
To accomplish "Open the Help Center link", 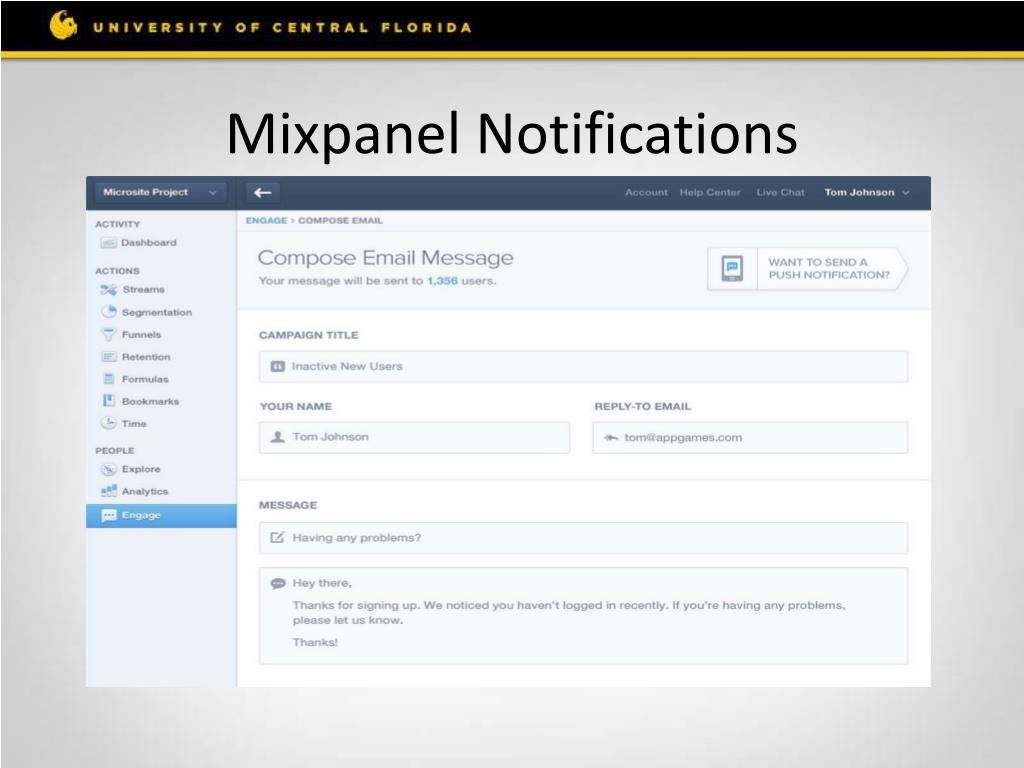I will [x=710, y=192].
